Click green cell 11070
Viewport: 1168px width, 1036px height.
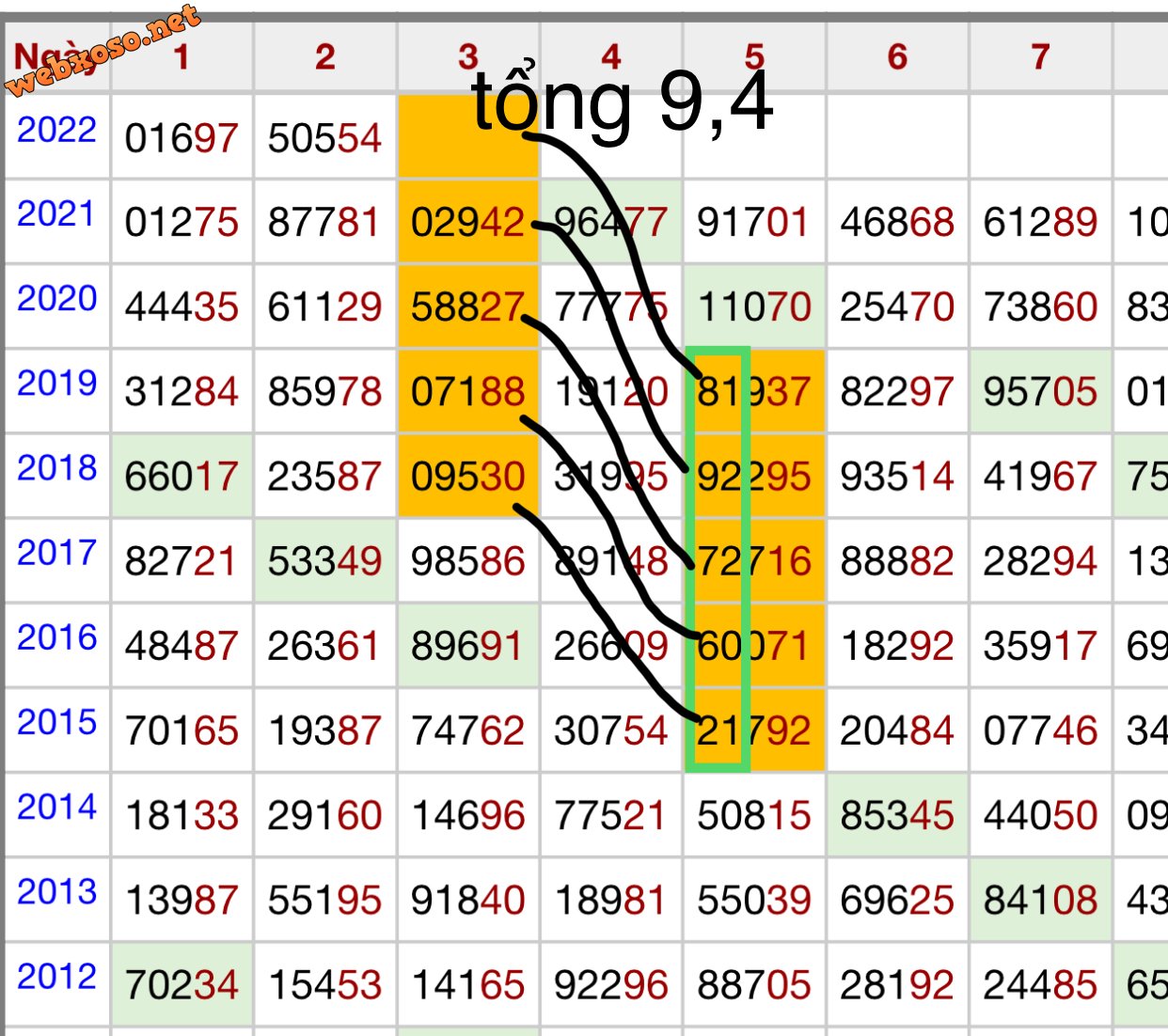[754, 307]
